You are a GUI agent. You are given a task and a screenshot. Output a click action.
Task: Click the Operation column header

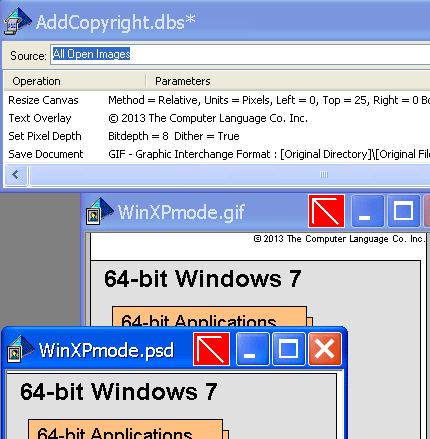tap(75, 81)
